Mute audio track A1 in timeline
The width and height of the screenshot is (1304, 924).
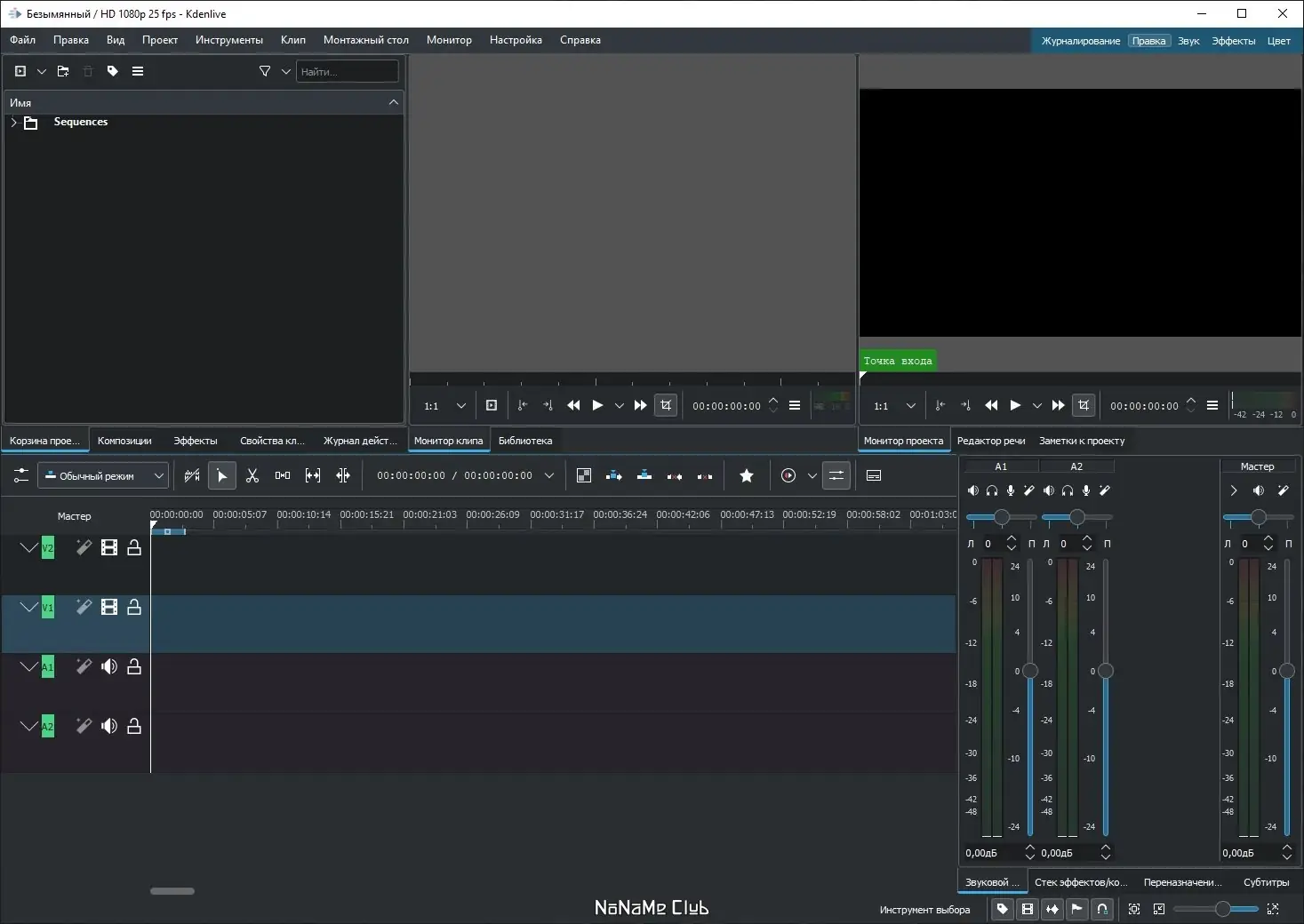[109, 667]
